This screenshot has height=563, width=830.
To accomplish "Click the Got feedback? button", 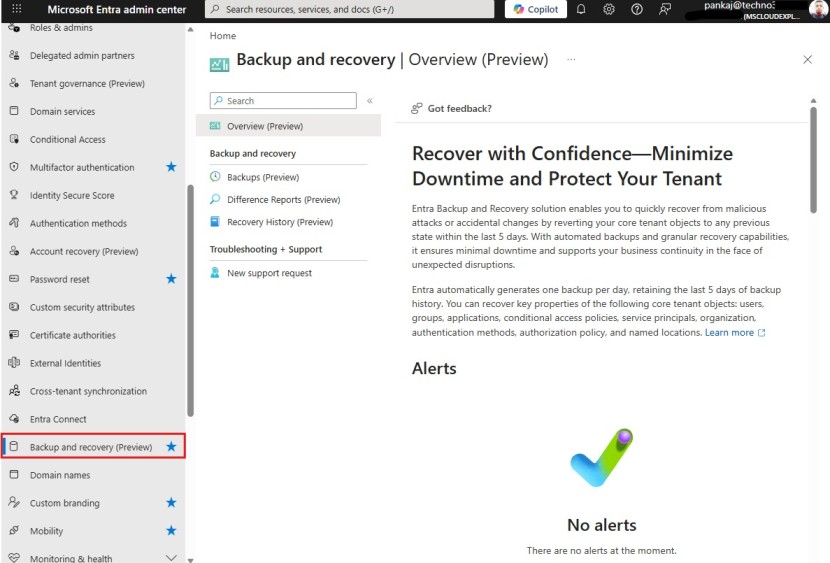I will tap(451, 108).
